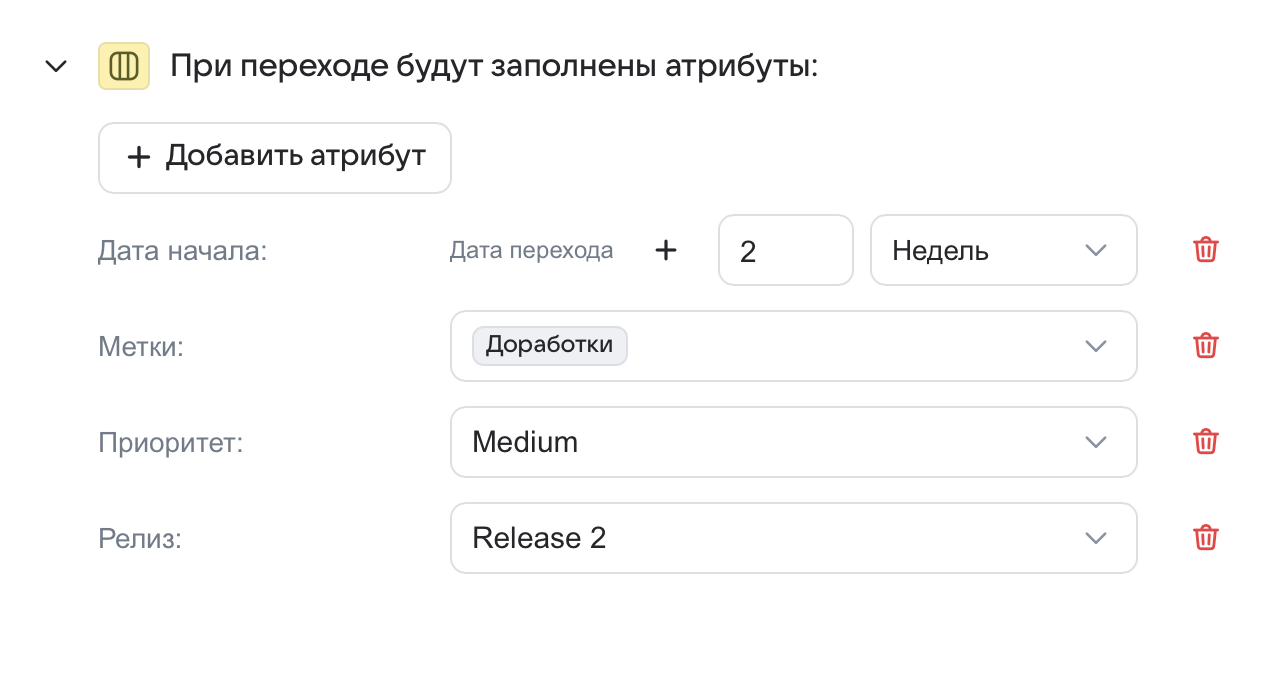Click the number input containing '2'

pos(785,250)
